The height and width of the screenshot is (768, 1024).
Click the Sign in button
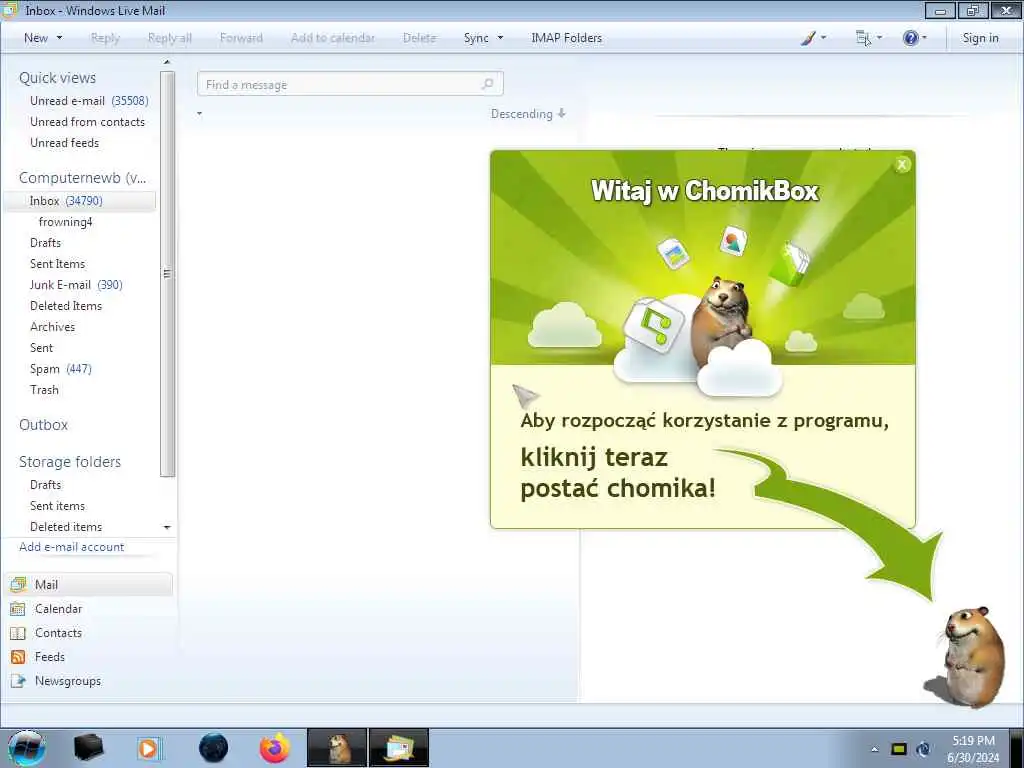pos(980,38)
